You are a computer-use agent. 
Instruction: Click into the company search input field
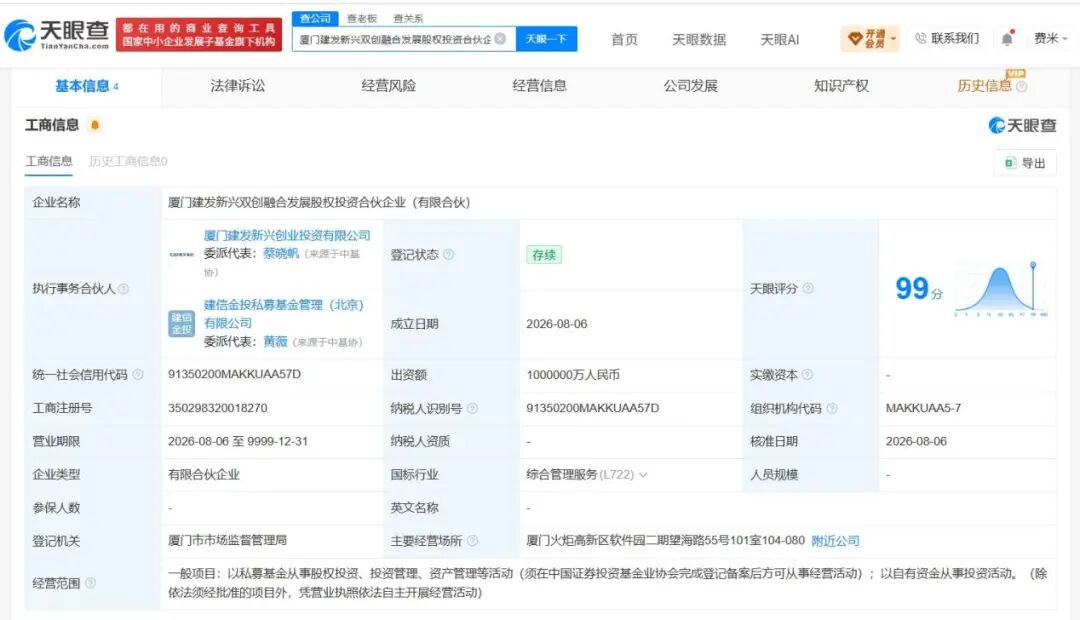point(395,39)
